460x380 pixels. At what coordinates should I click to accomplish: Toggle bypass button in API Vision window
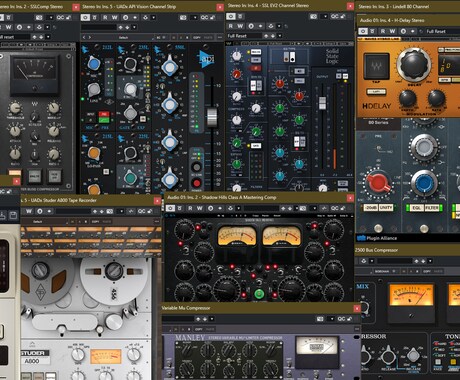click(95, 17)
